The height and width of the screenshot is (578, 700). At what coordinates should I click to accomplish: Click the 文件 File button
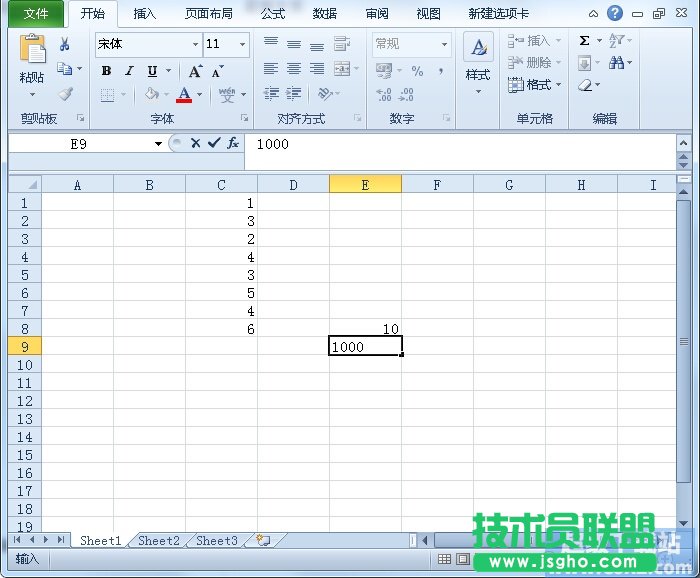point(36,14)
